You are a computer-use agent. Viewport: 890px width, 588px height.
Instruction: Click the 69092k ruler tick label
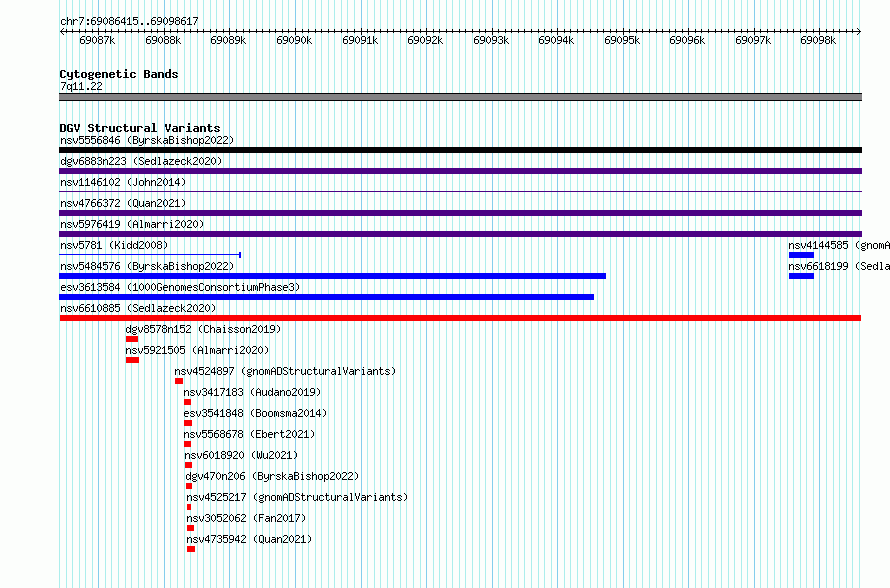(x=425, y=40)
